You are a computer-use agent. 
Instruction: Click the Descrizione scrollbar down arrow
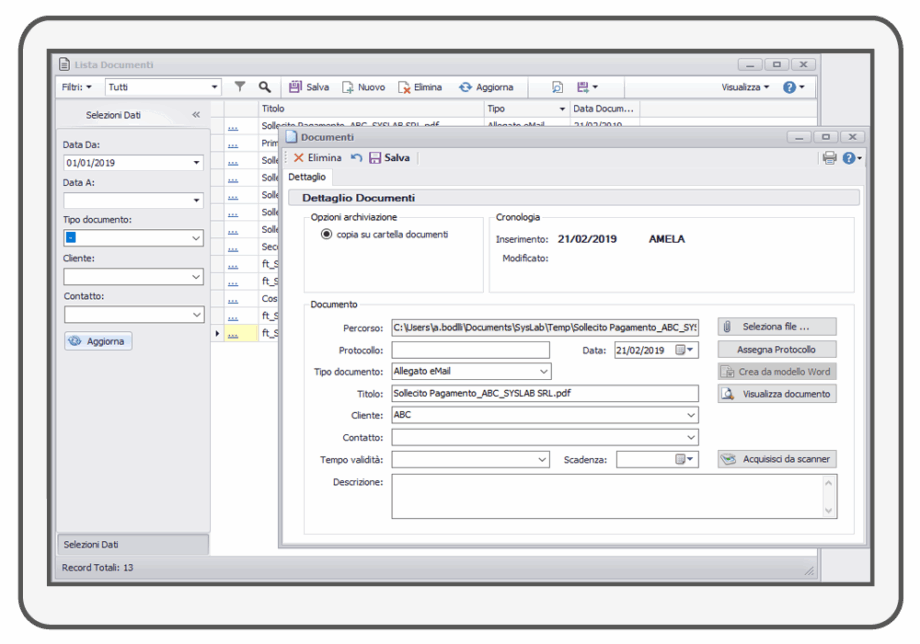828,510
